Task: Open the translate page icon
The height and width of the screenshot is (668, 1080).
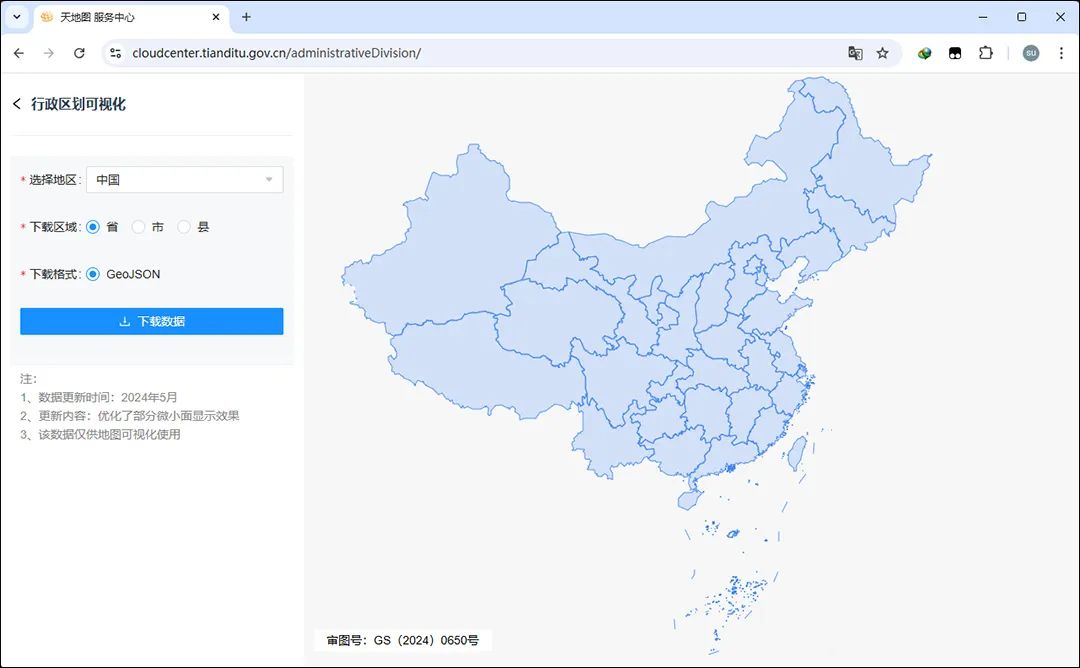Action: [x=855, y=53]
